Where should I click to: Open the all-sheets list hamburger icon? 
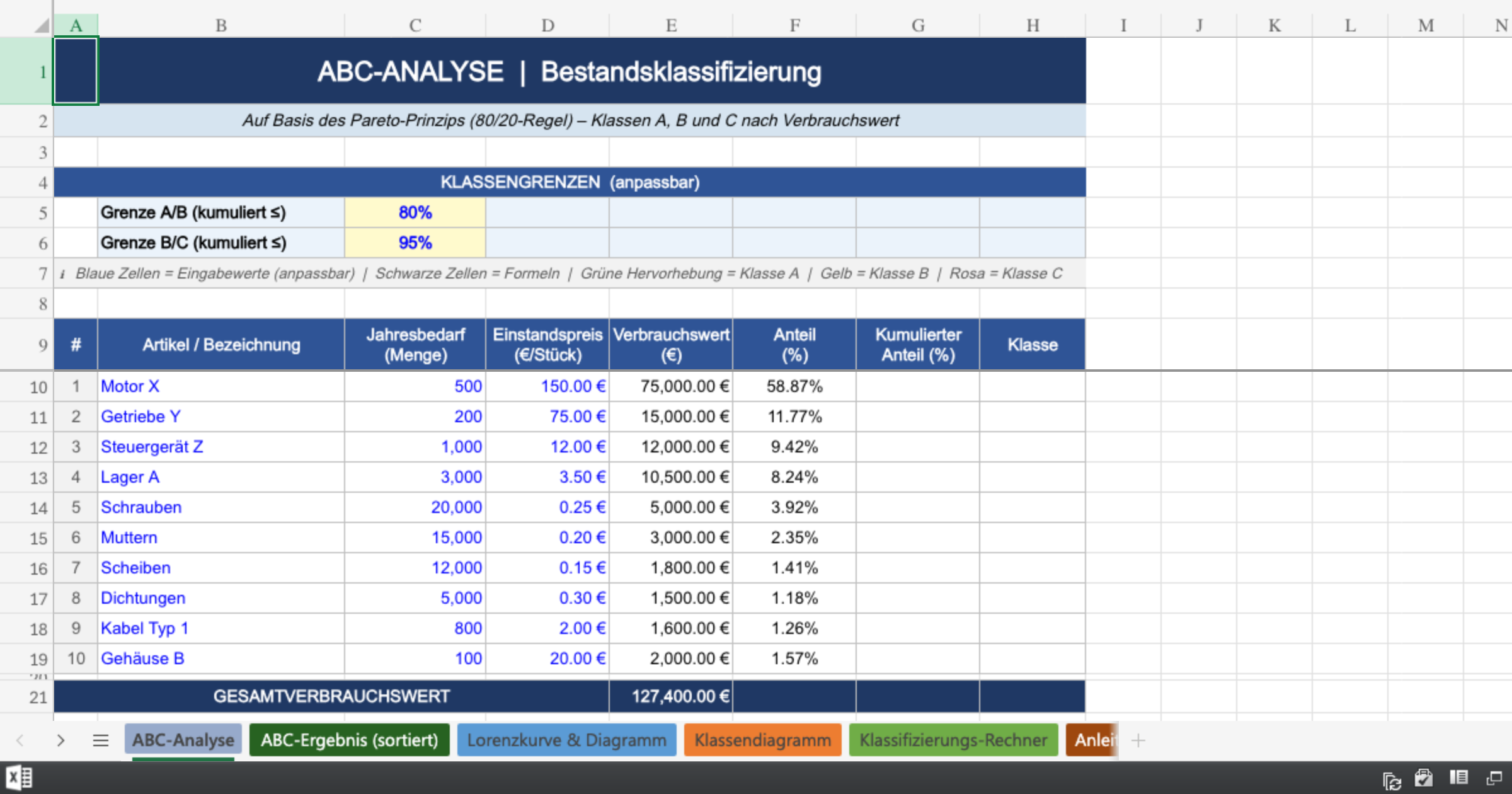tap(101, 740)
